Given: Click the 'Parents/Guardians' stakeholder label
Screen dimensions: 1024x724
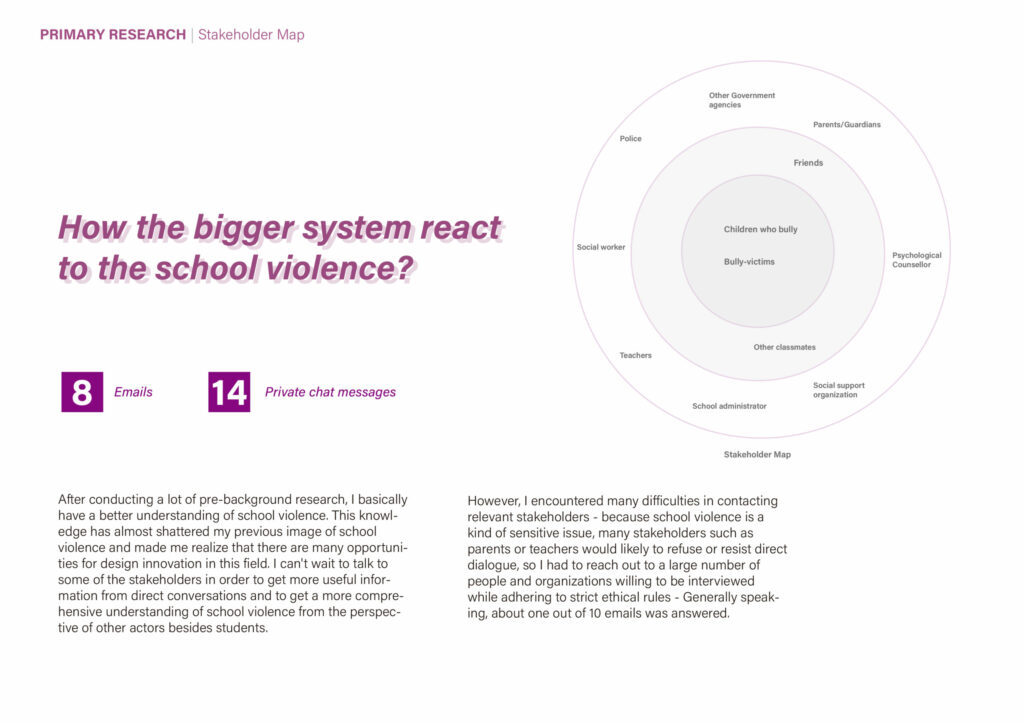Looking at the screenshot, I should (846, 125).
